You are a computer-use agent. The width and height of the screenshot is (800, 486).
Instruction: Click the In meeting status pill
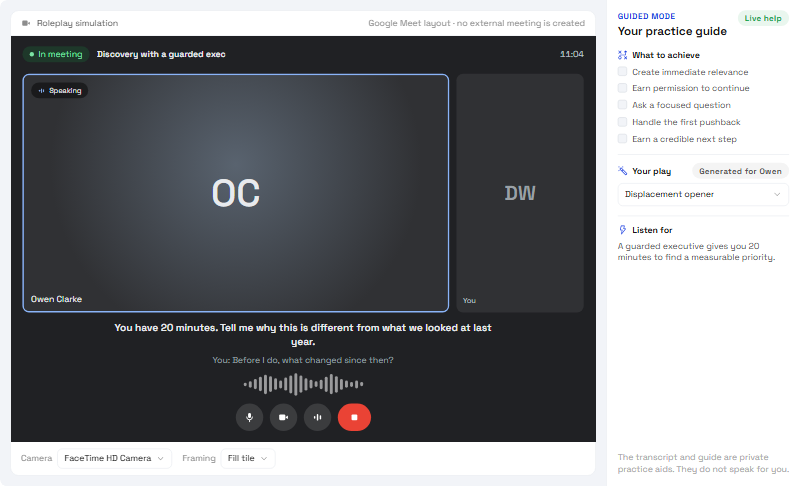[56, 54]
